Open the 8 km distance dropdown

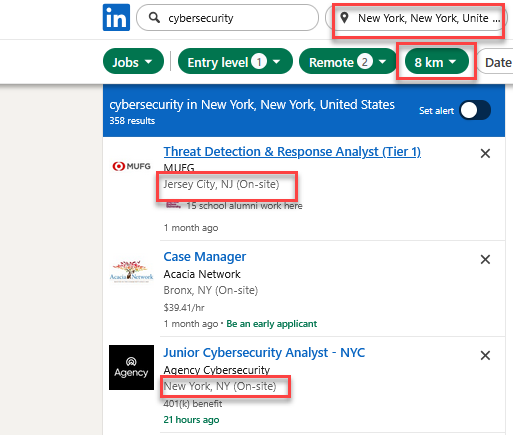[436, 61]
